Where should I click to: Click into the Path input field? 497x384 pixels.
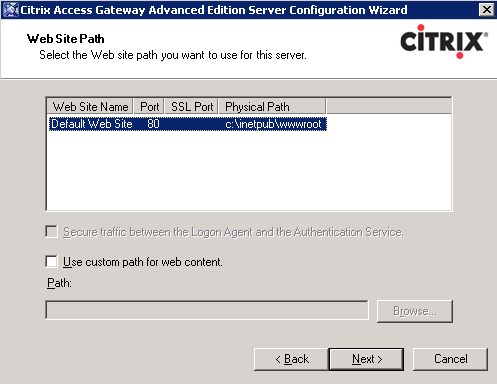(207, 310)
